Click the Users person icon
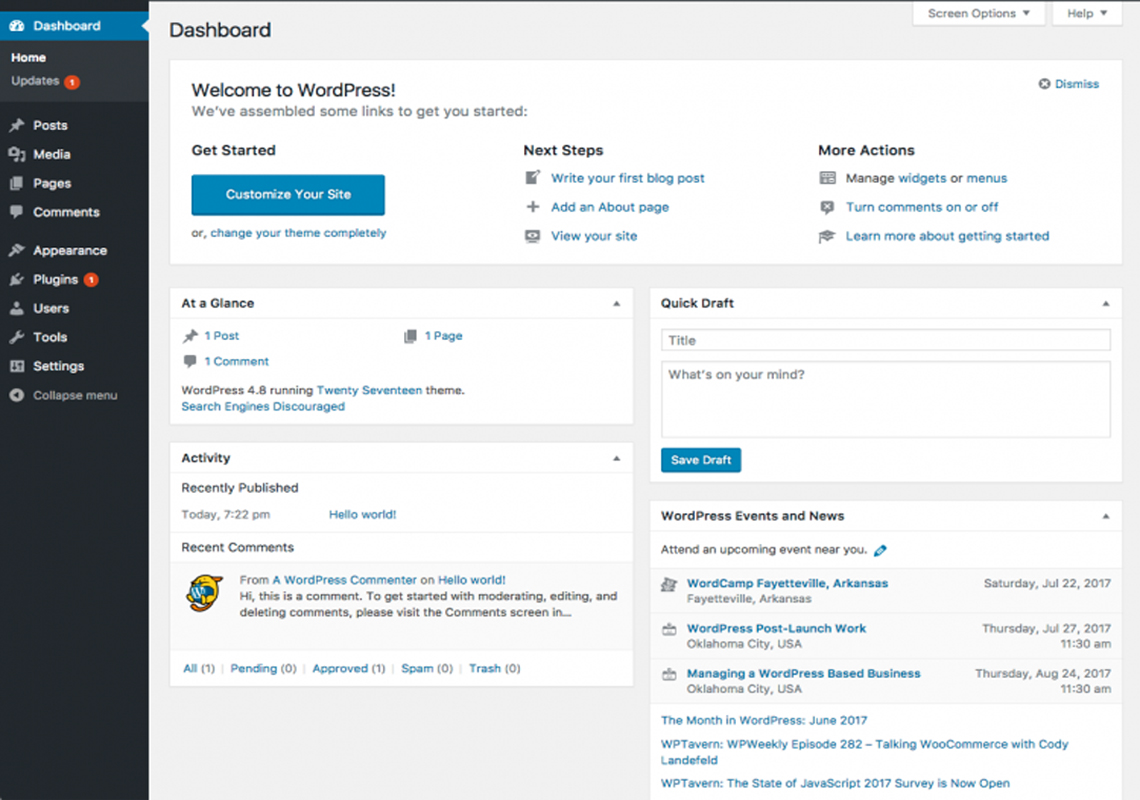The width and height of the screenshot is (1140, 800). tap(17, 308)
